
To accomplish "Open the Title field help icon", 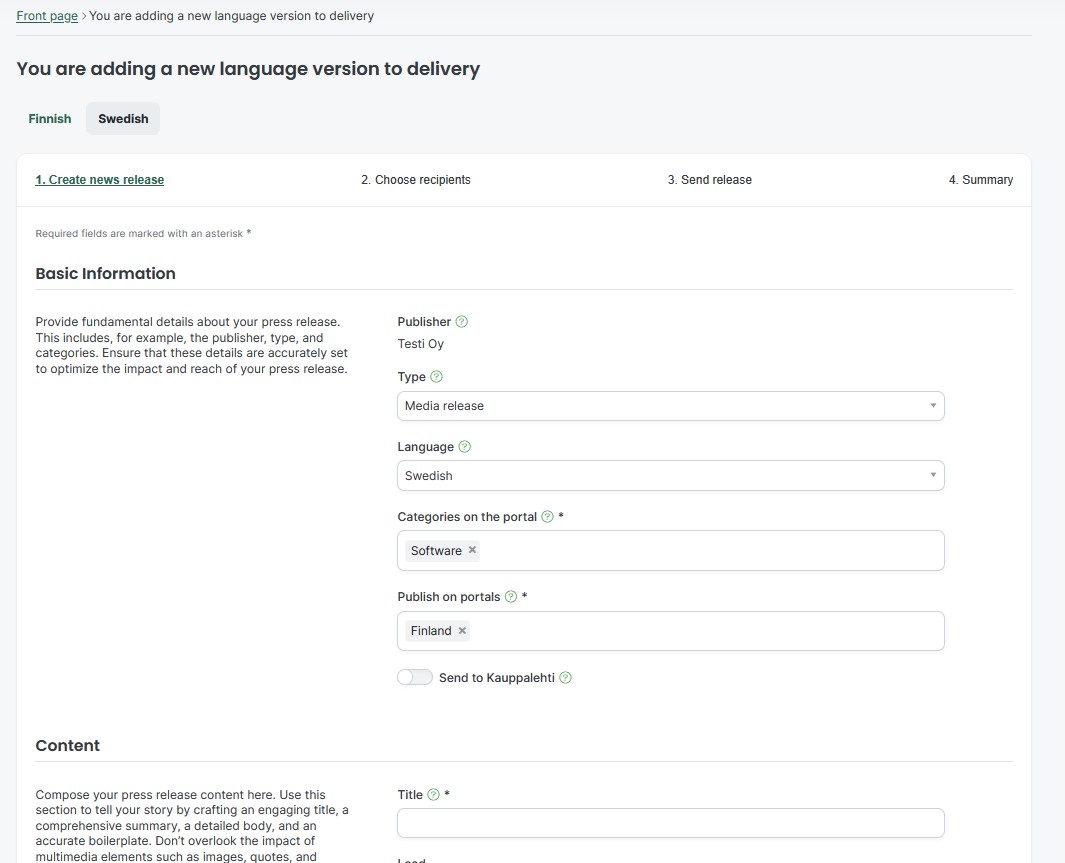I will coord(433,794).
